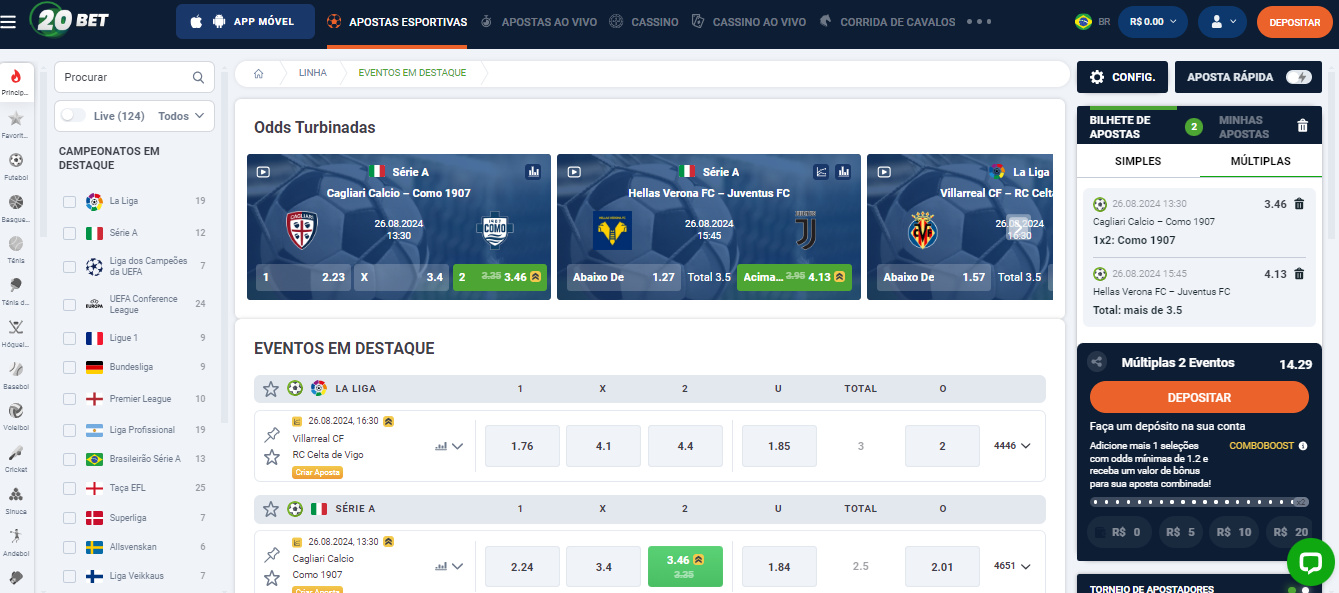Select Voleibol sport icon in sidebar
Viewport: 1339px width, 593px height.
tap(16, 411)
